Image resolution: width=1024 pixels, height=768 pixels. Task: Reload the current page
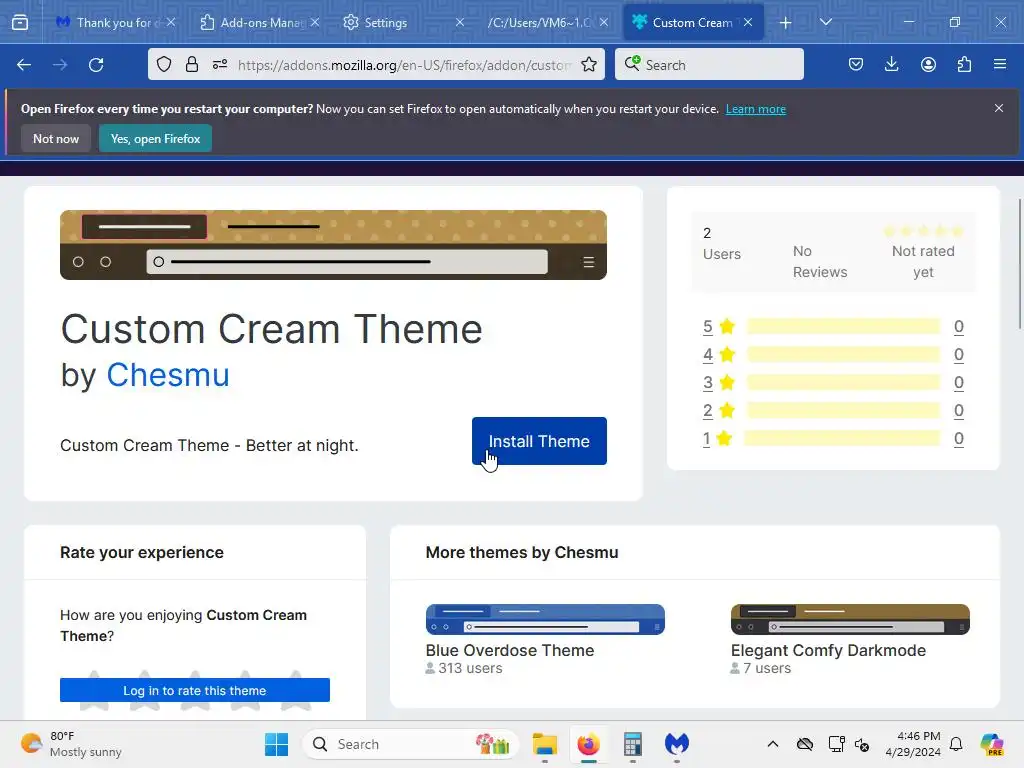[x=96, y=65]
